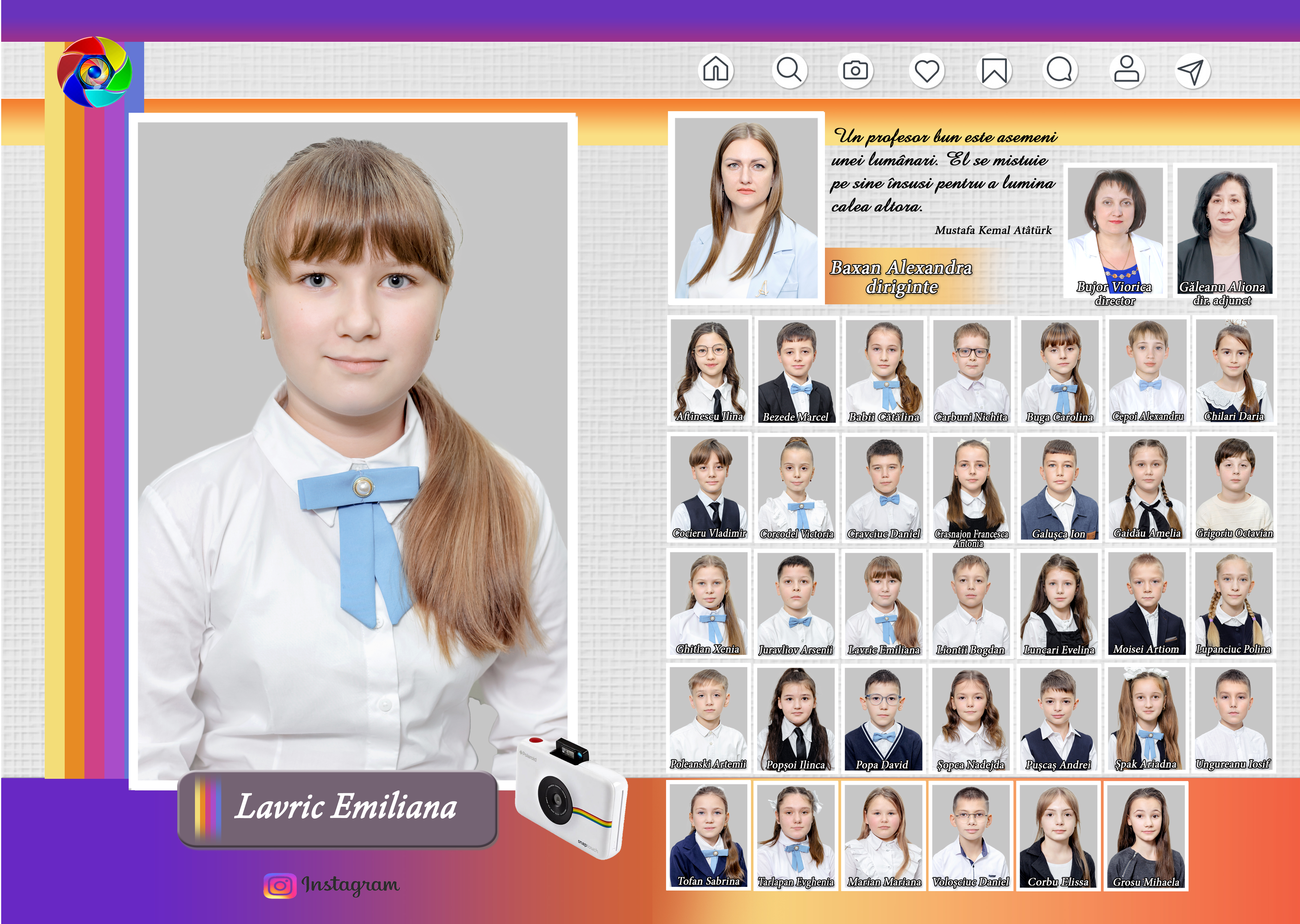This screenshot has width=1300, height=924.
Task: Click the Lavric Emiliana name banner
Action: click(338, 808)
